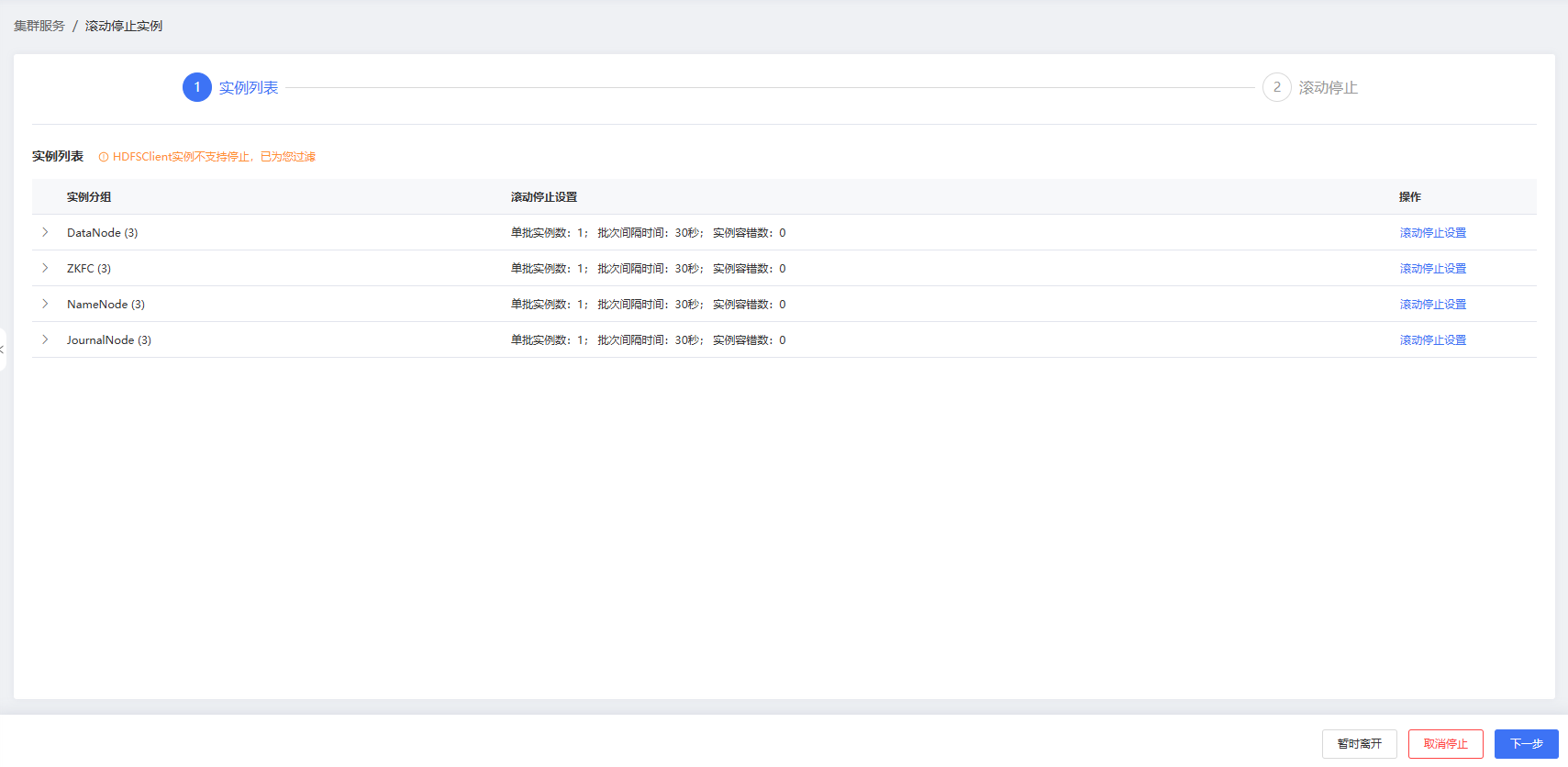1568x767 pixels.
Task: Click the HDFSClient filtered notice text
Action: click(214, 157)
